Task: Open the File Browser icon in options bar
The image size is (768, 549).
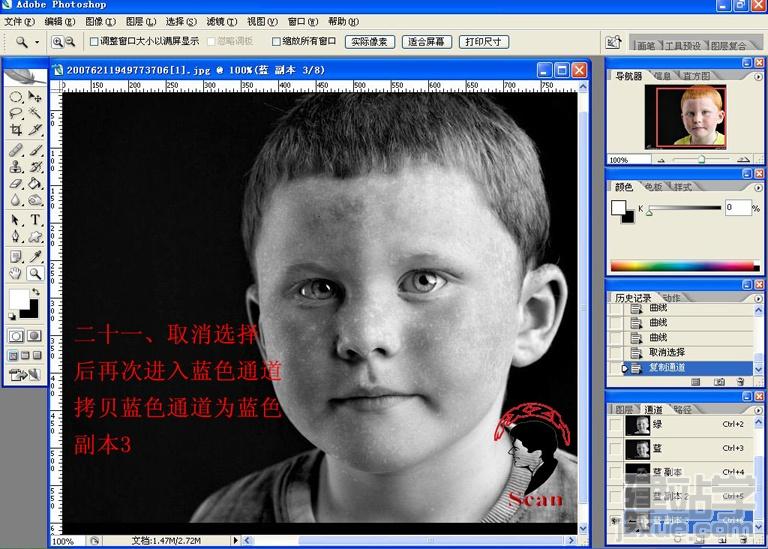Action: pos(613,42)
